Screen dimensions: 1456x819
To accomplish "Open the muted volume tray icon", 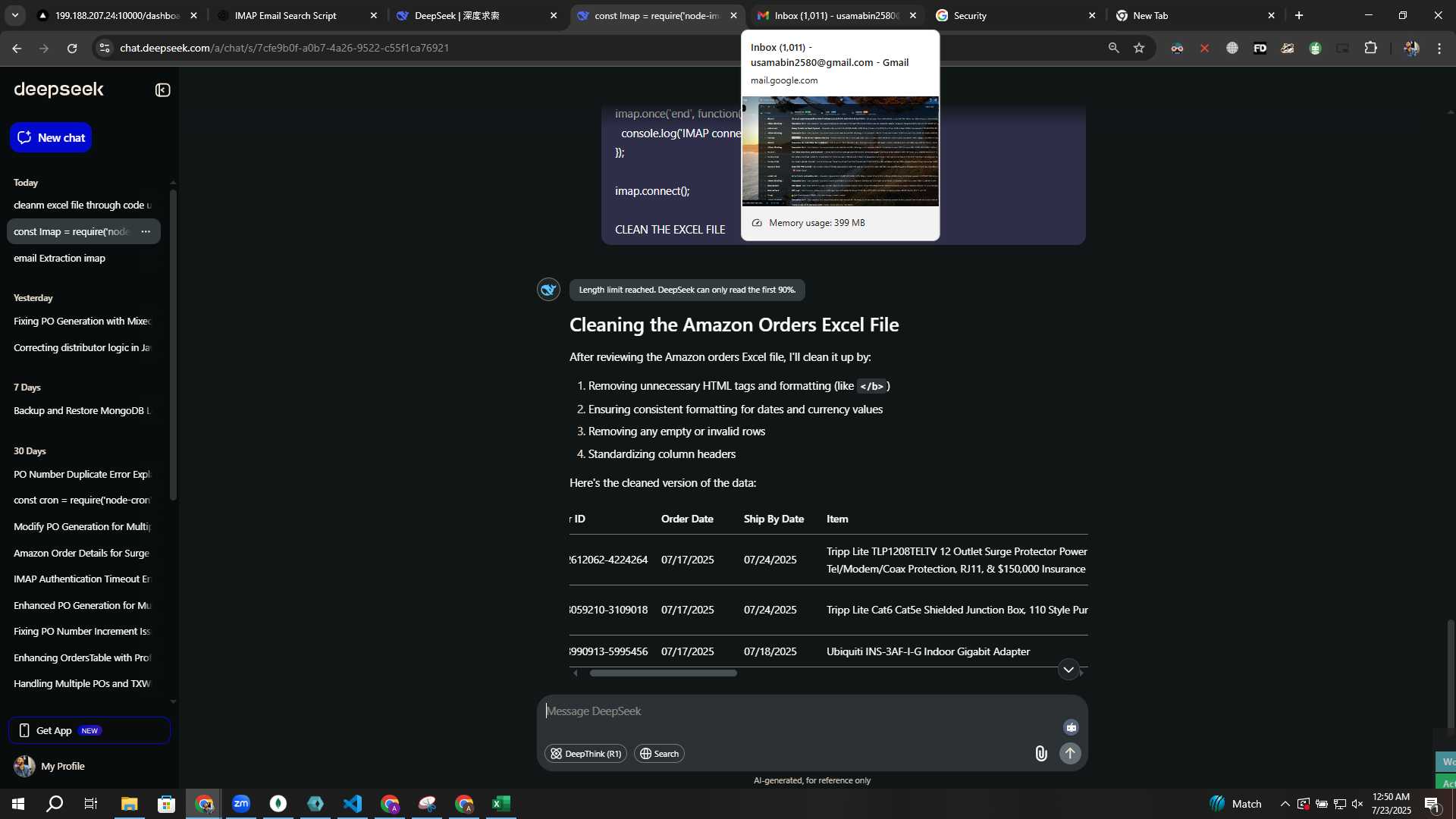I will click(x=1357, y=804).
